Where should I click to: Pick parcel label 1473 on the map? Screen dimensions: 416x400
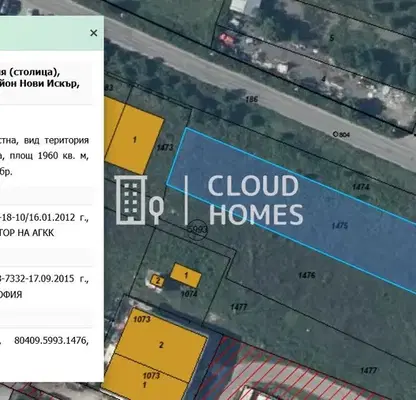click(165, 147)
